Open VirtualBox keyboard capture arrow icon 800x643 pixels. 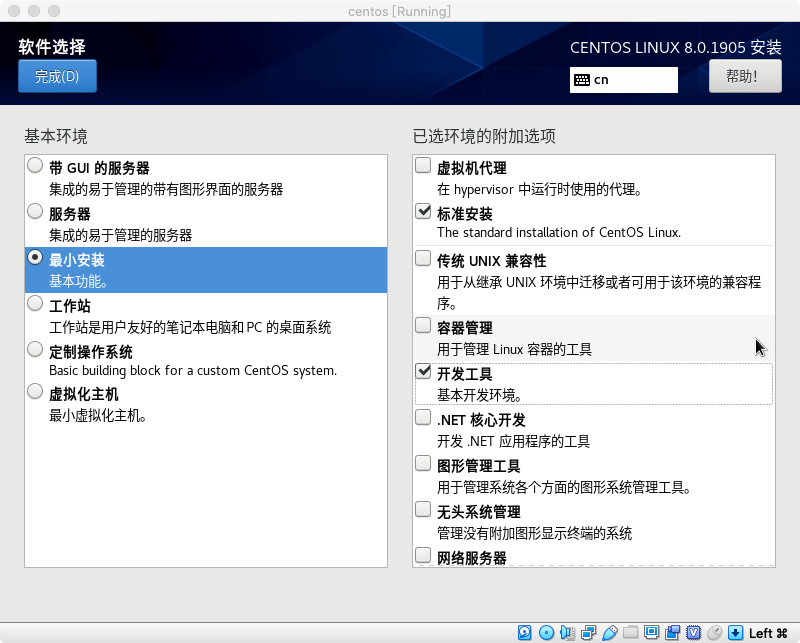735,633
